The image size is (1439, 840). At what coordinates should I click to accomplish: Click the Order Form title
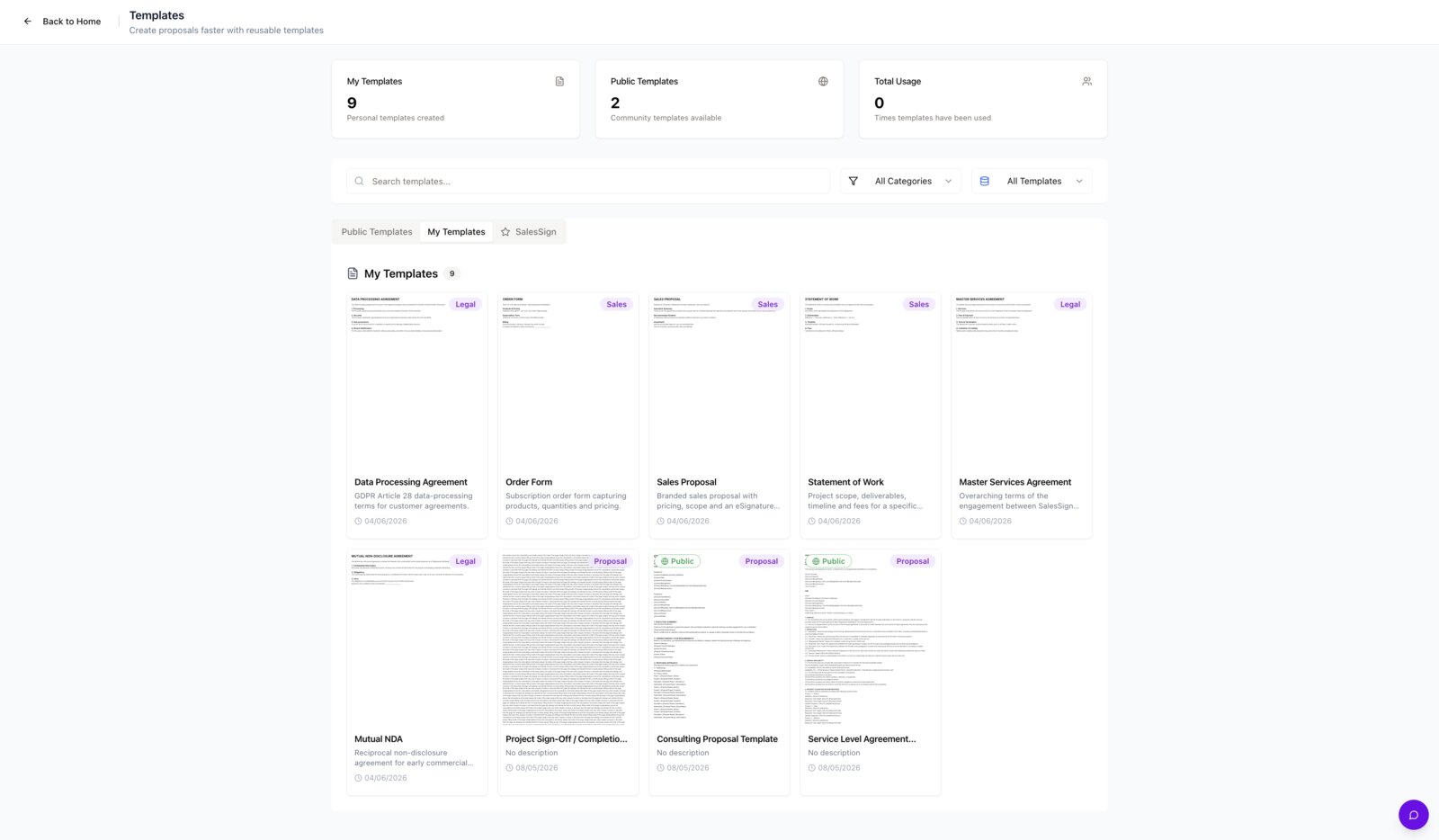point(529,483)
